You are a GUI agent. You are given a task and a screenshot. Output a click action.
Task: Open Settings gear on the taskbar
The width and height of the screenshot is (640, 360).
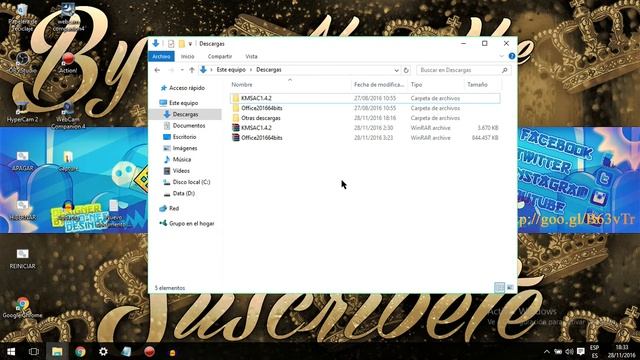pos(103,351)
